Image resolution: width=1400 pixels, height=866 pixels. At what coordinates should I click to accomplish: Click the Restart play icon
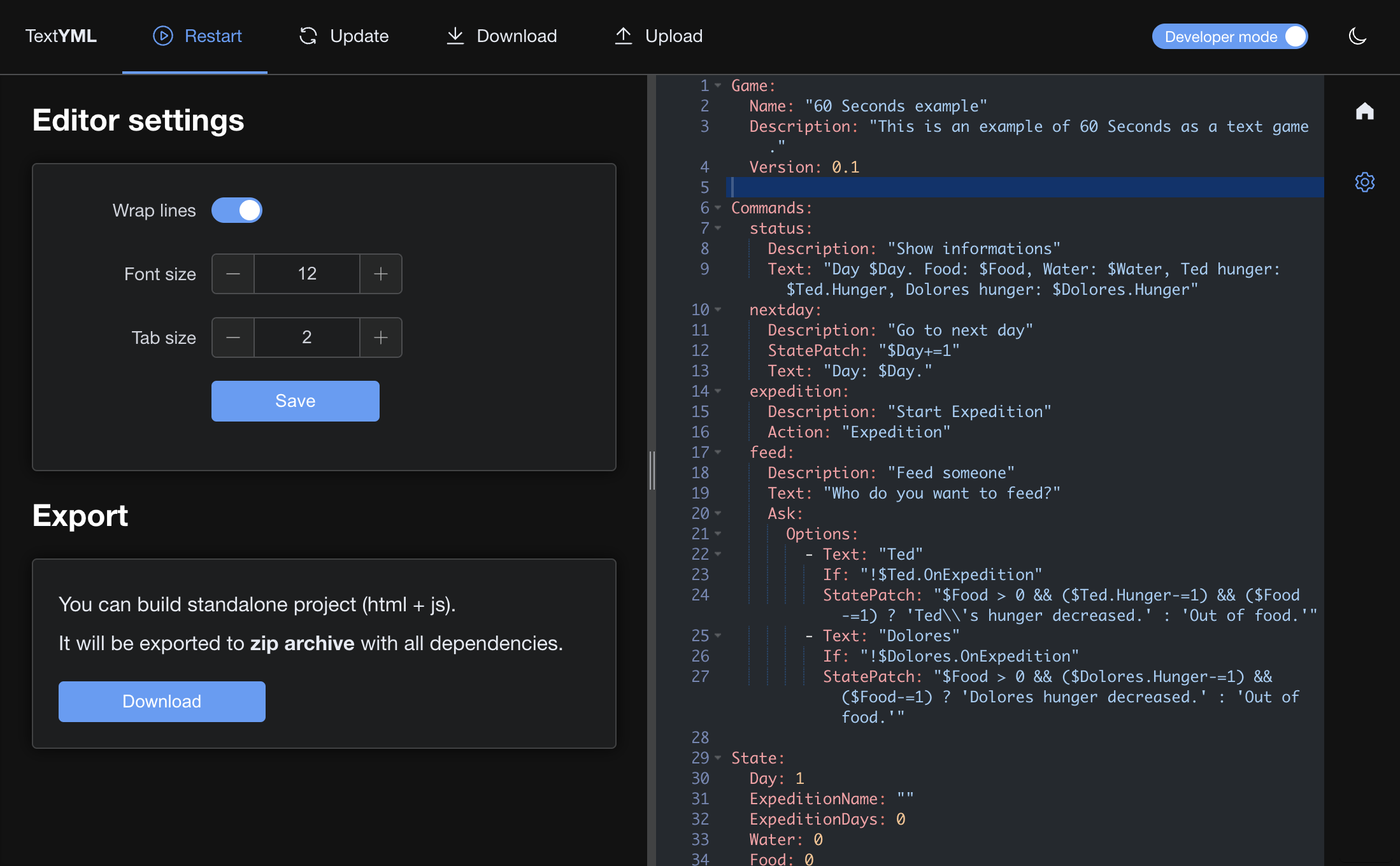pyautogui.click(x=163, y=36)
